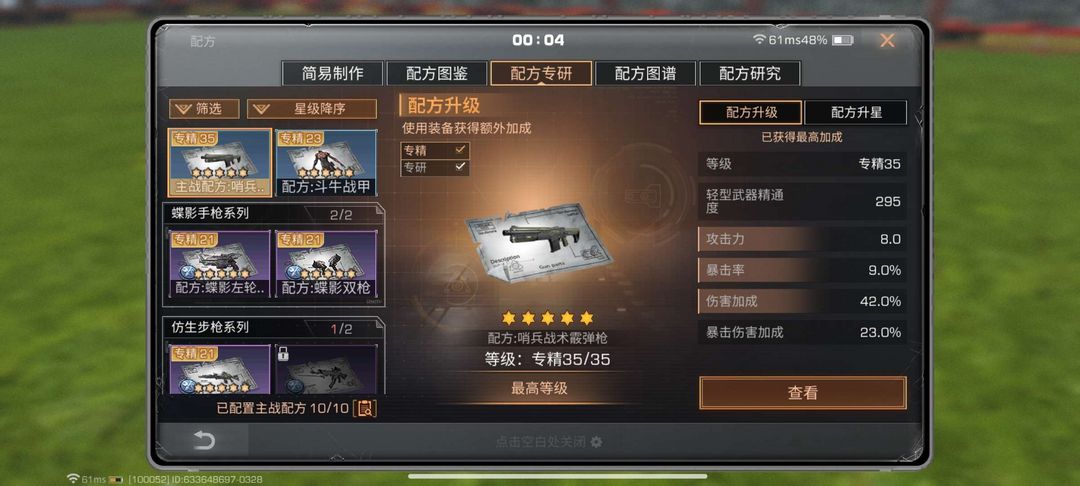Tap the battery status icon
Image resolution: width=1080 pixels, height=486 pixels.
coord(842,41)
